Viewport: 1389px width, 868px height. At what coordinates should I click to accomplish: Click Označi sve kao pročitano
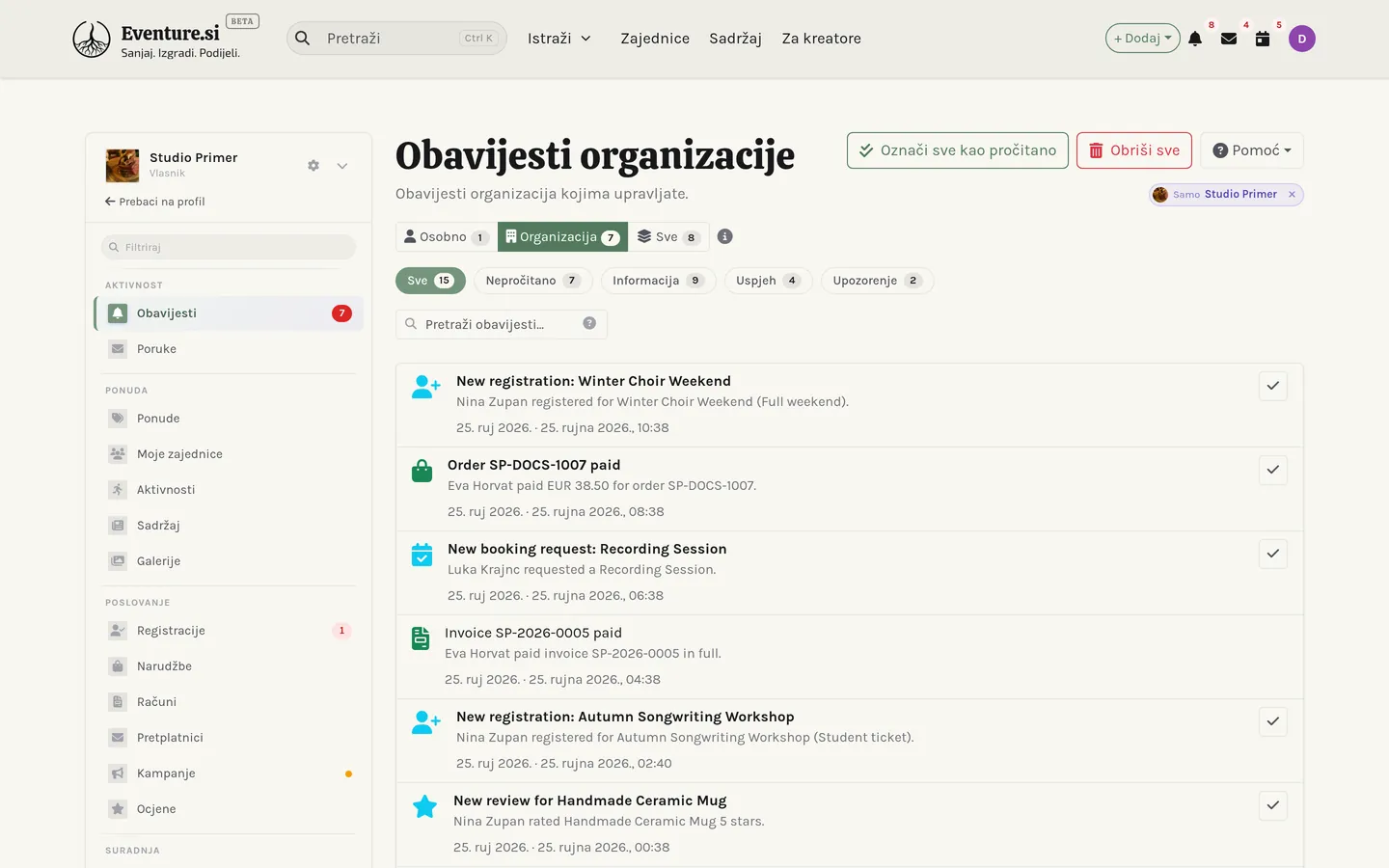point(958,150)
